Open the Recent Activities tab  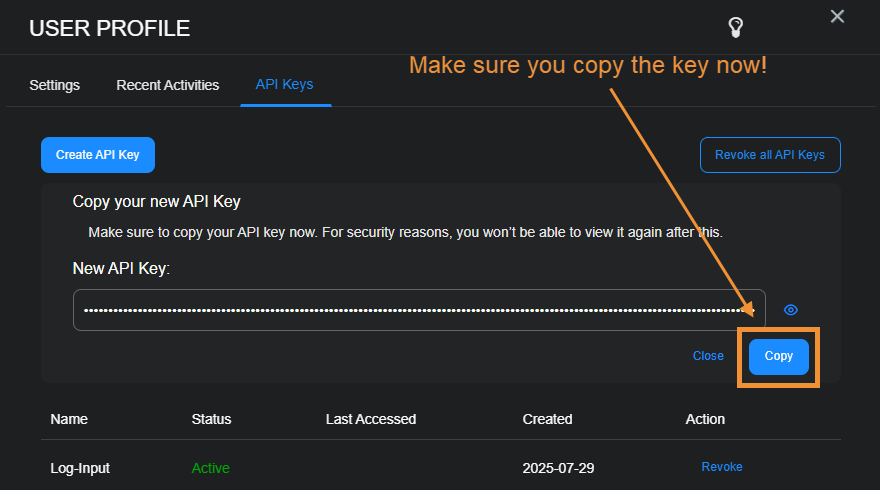click(x=168, y=85)
